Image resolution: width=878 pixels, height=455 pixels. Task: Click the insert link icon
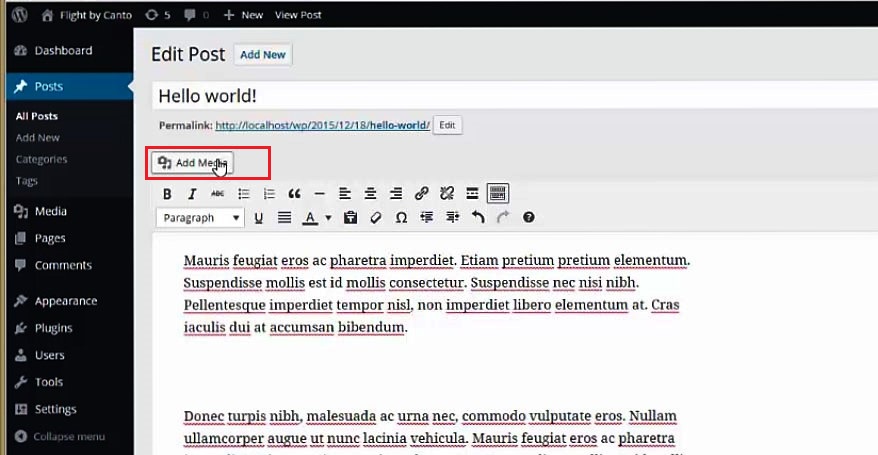421,193
